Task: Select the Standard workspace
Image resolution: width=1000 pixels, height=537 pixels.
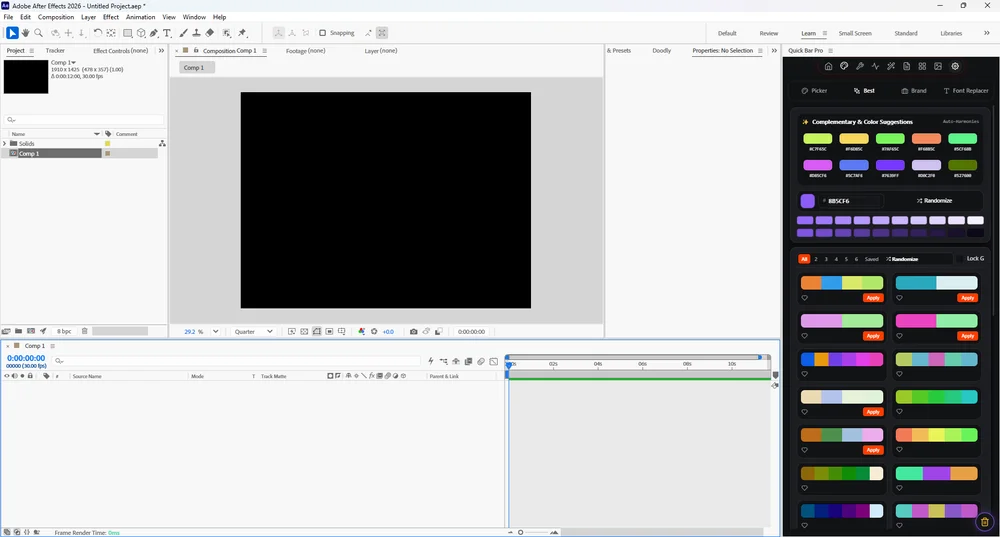Action: (x=906, y=33)
